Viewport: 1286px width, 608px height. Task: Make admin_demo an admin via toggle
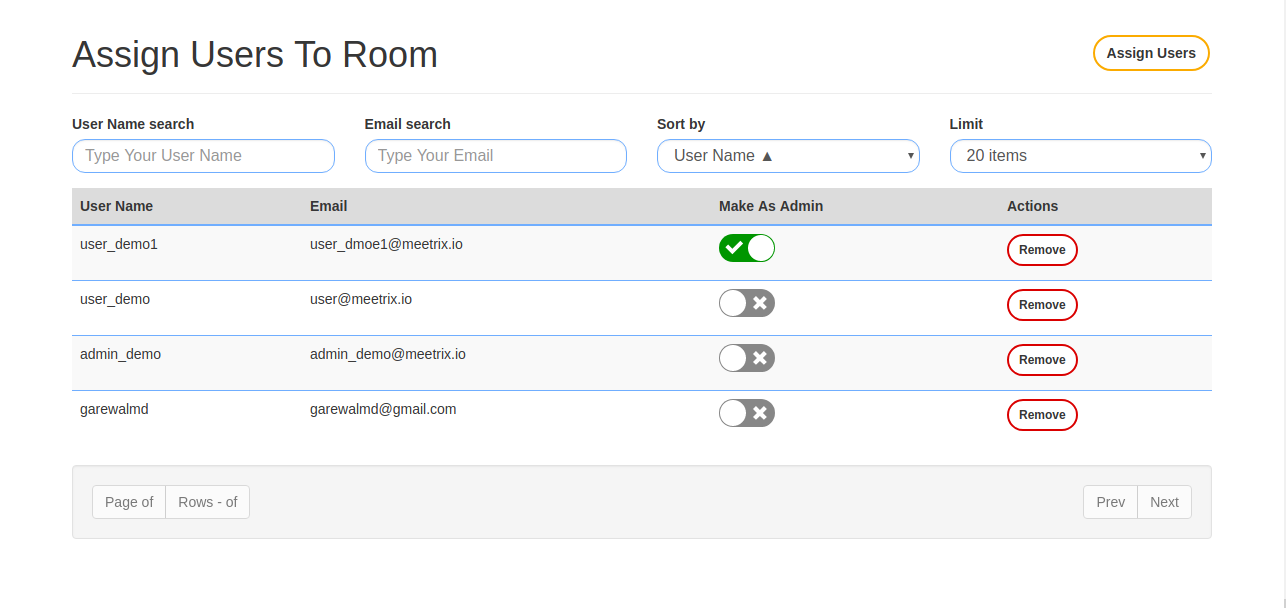point(746,358)
